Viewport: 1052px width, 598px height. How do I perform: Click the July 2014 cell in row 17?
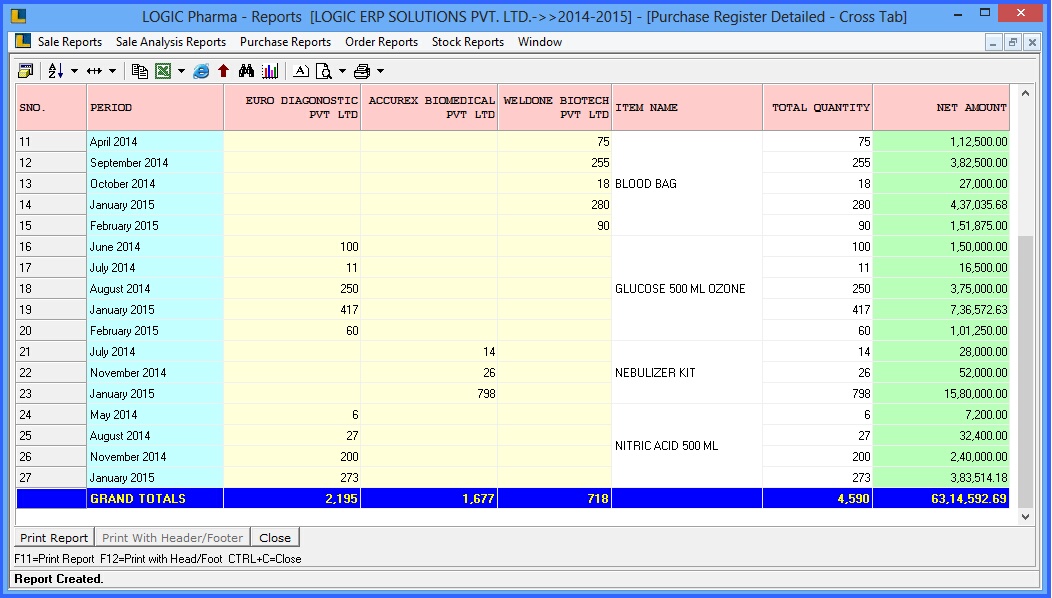155,267
